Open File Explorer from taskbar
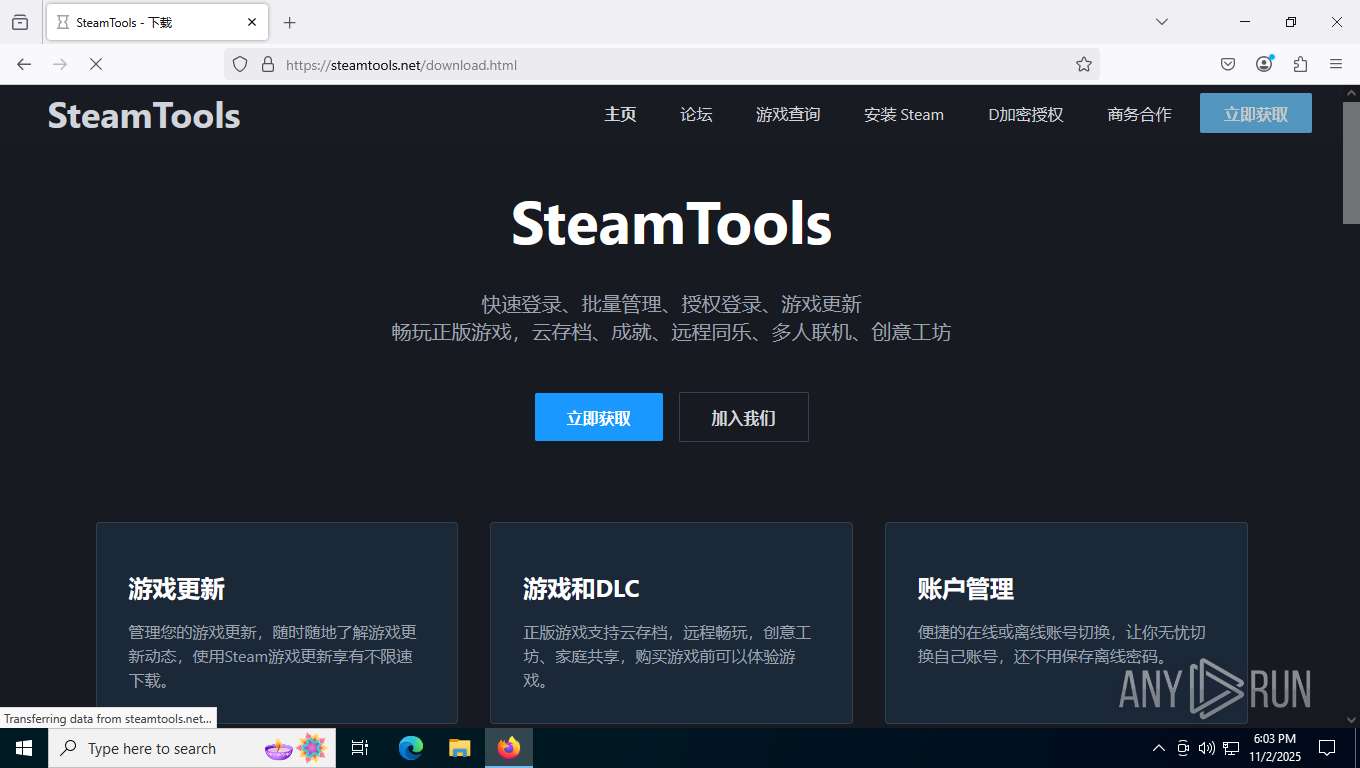 pos(459,748)
